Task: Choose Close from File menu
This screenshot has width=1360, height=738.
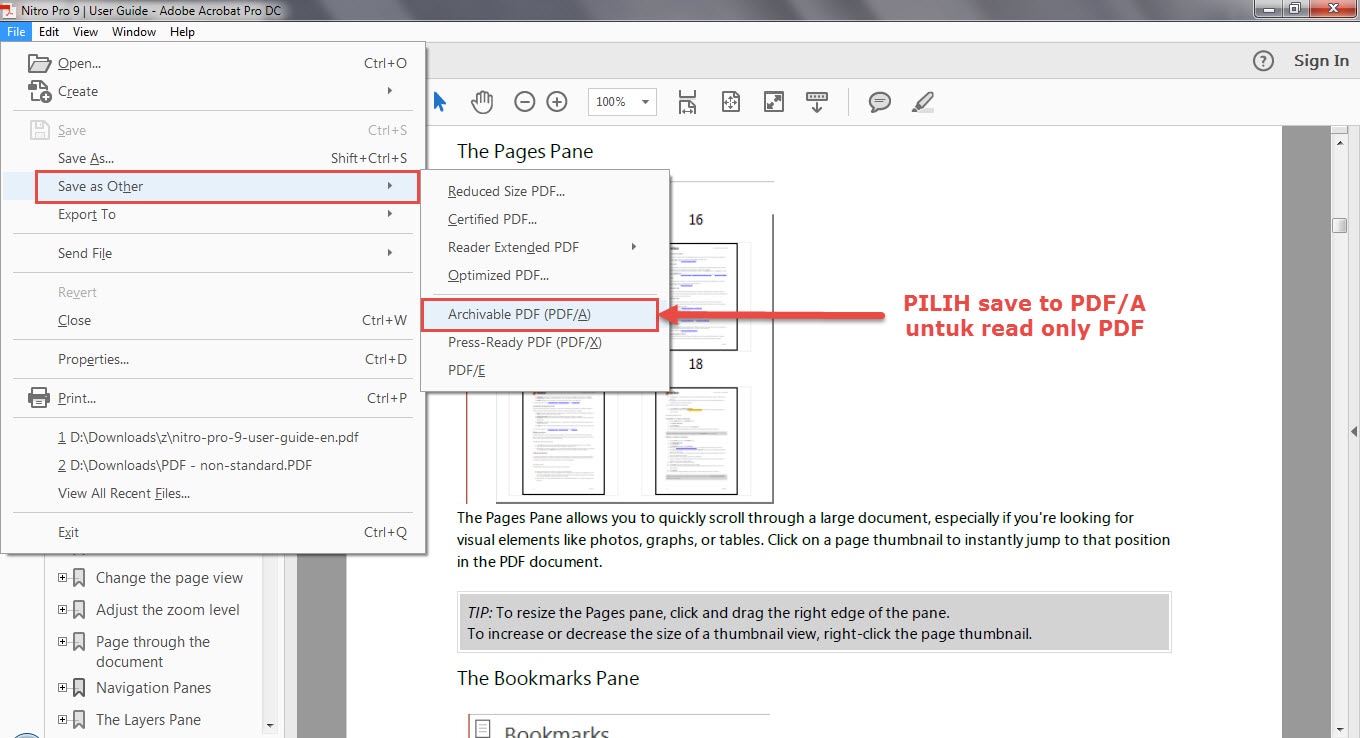Action: click(213, 320)
